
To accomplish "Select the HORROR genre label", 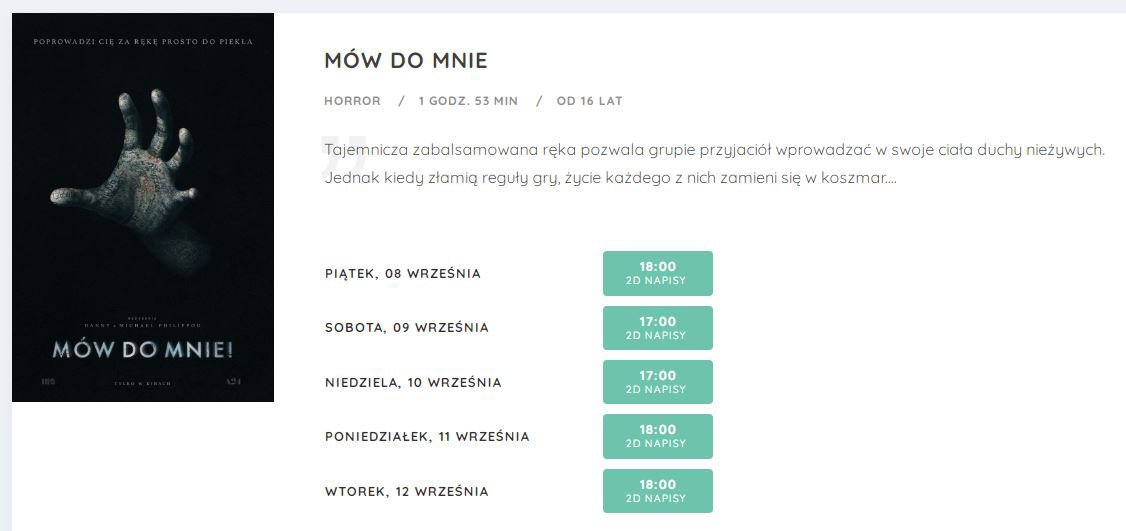I will (x=353, y=101).
